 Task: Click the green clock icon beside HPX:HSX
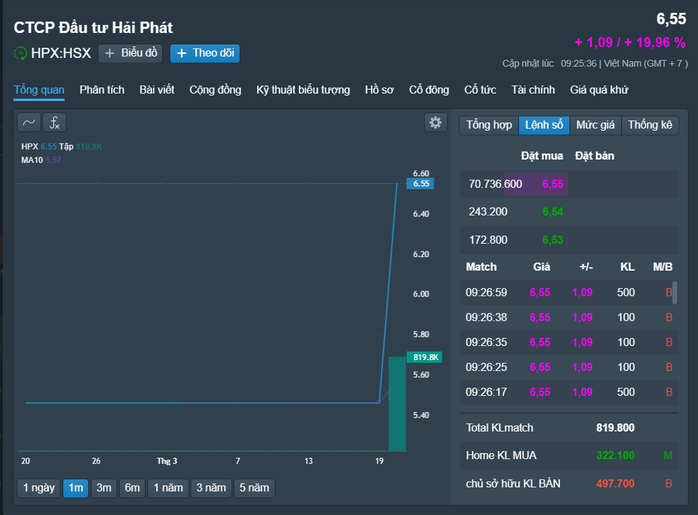tap(20, 53)
